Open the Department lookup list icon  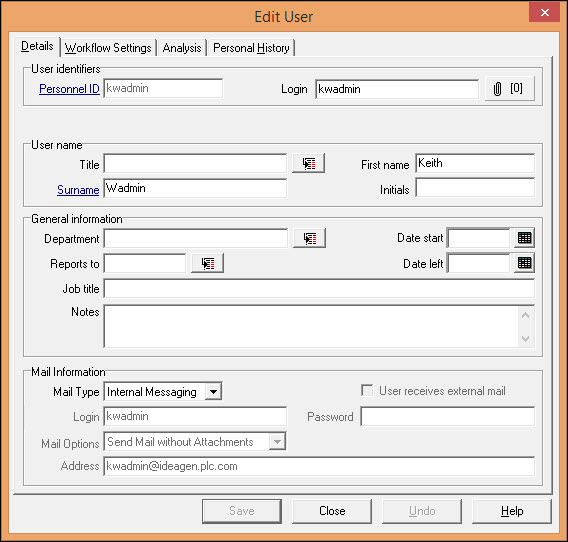coord(309,238)
